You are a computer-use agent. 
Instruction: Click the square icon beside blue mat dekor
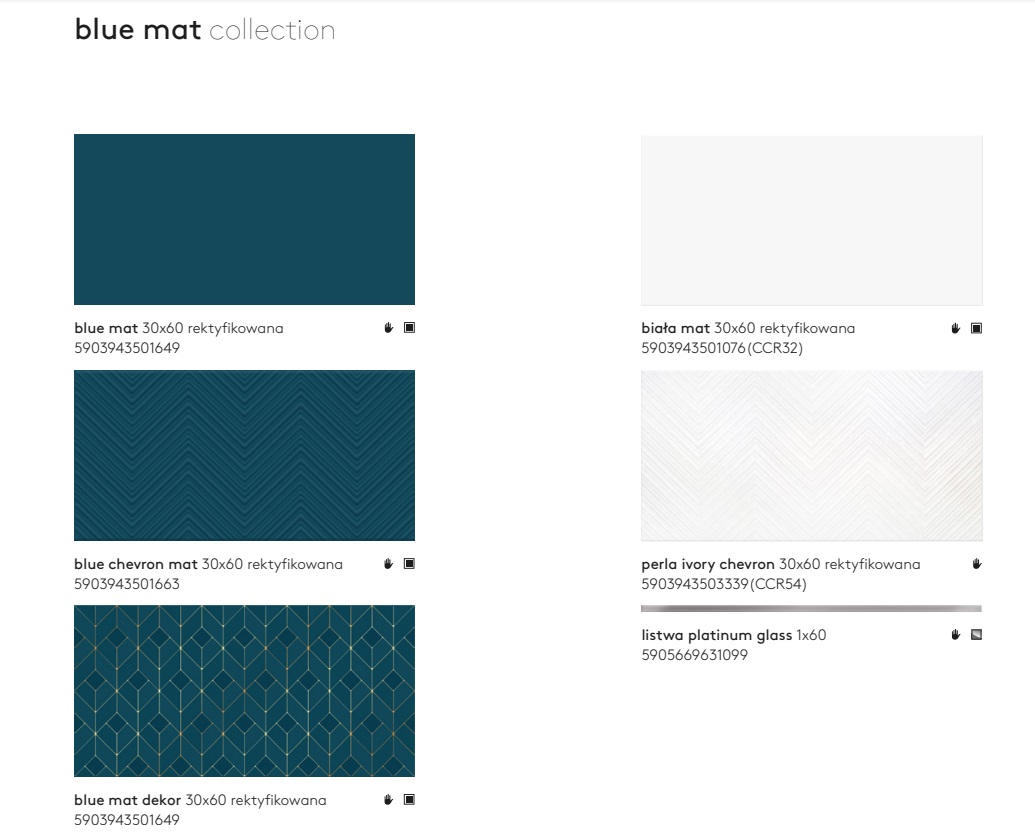tap(409, 800)
